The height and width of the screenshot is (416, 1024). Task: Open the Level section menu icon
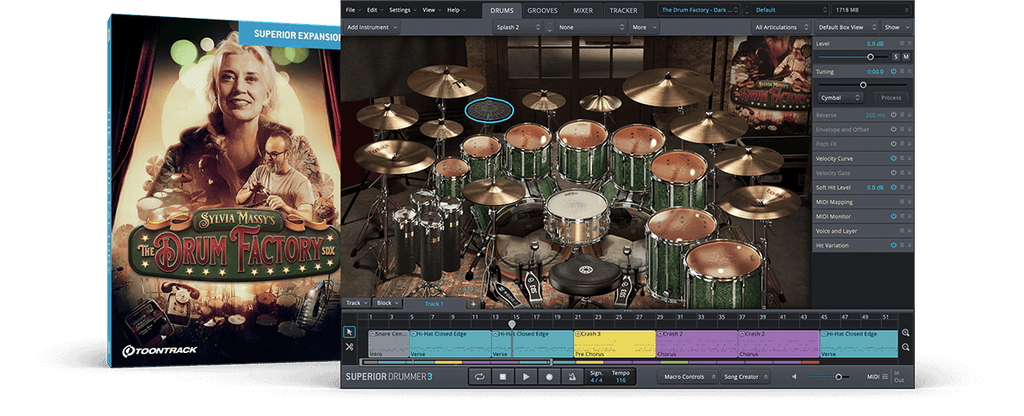coord(902,43)
